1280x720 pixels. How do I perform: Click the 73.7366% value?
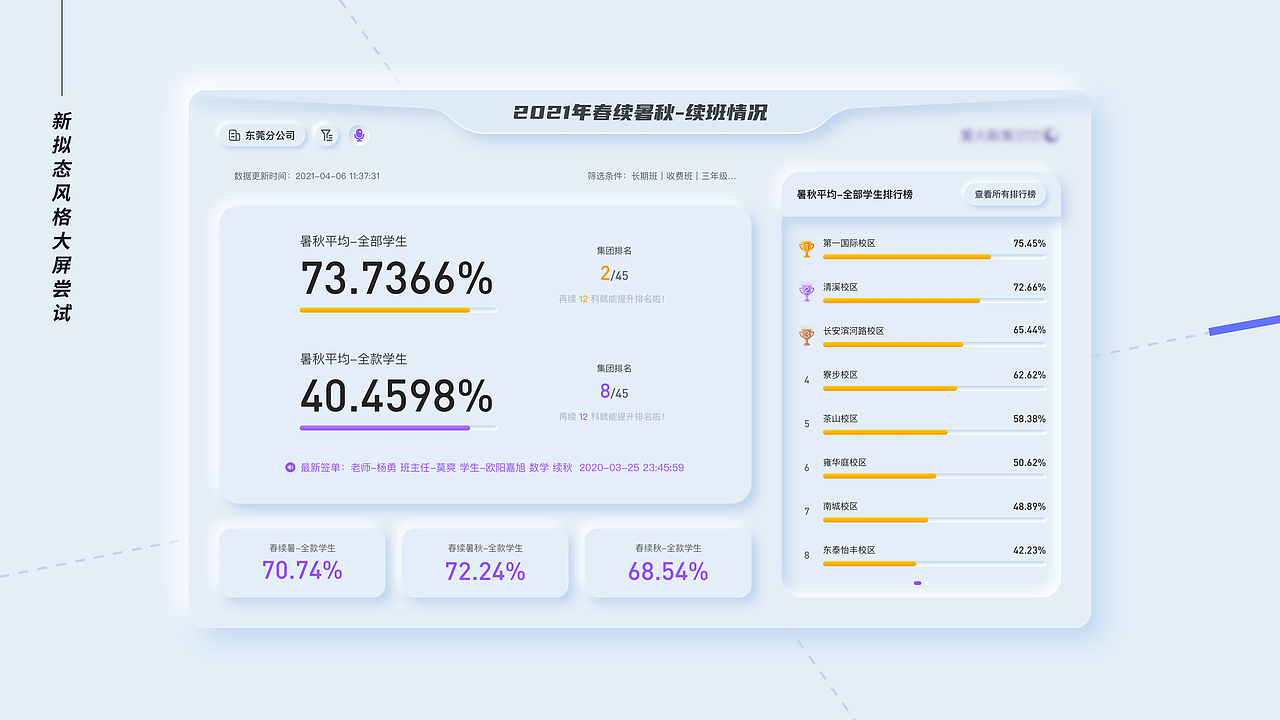coord(397,279)
